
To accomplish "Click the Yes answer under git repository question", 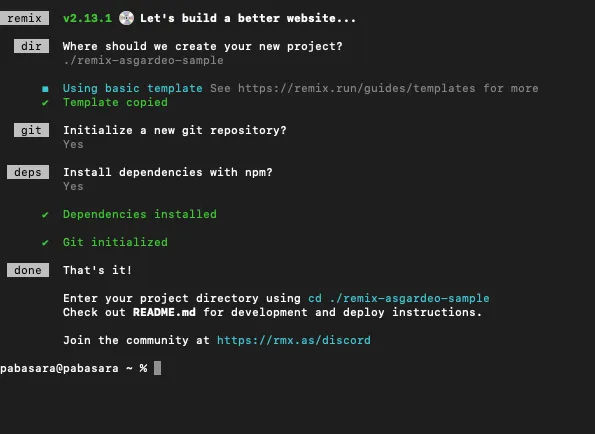I will coord(73,144).
